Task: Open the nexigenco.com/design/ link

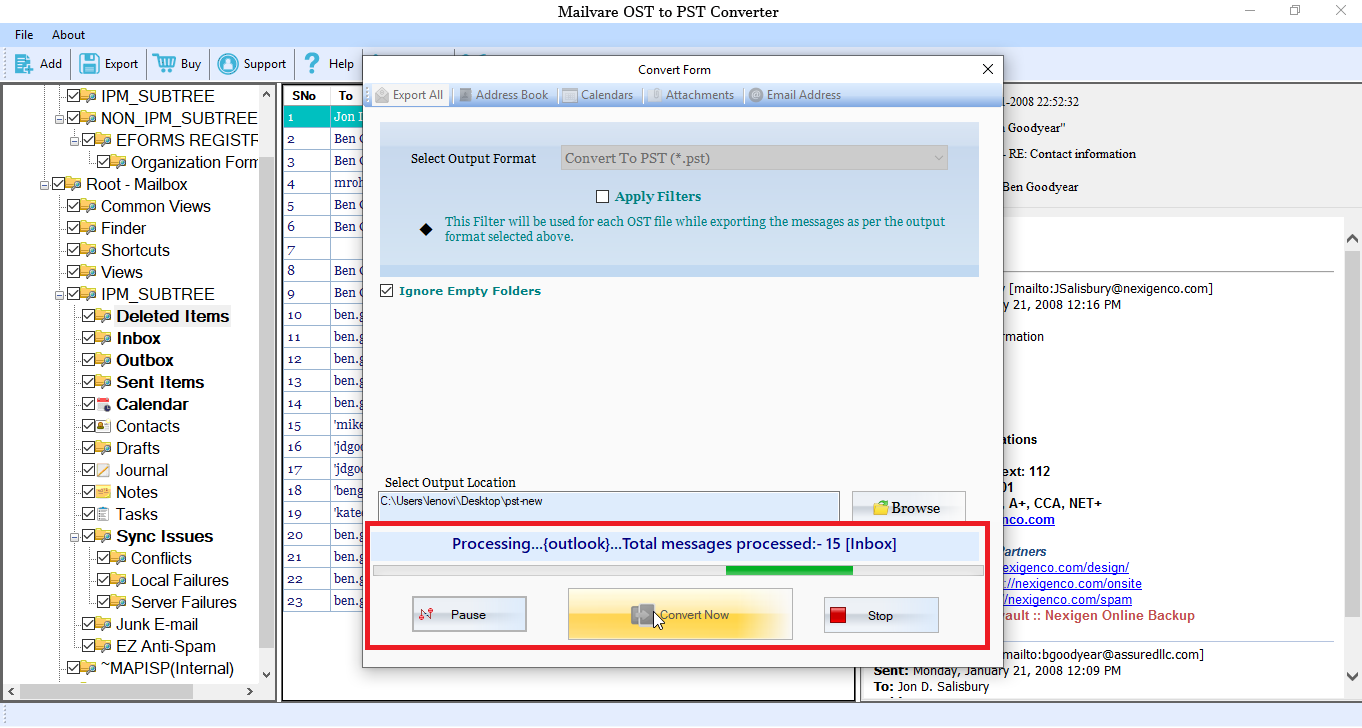Action: pos(1064,568)
